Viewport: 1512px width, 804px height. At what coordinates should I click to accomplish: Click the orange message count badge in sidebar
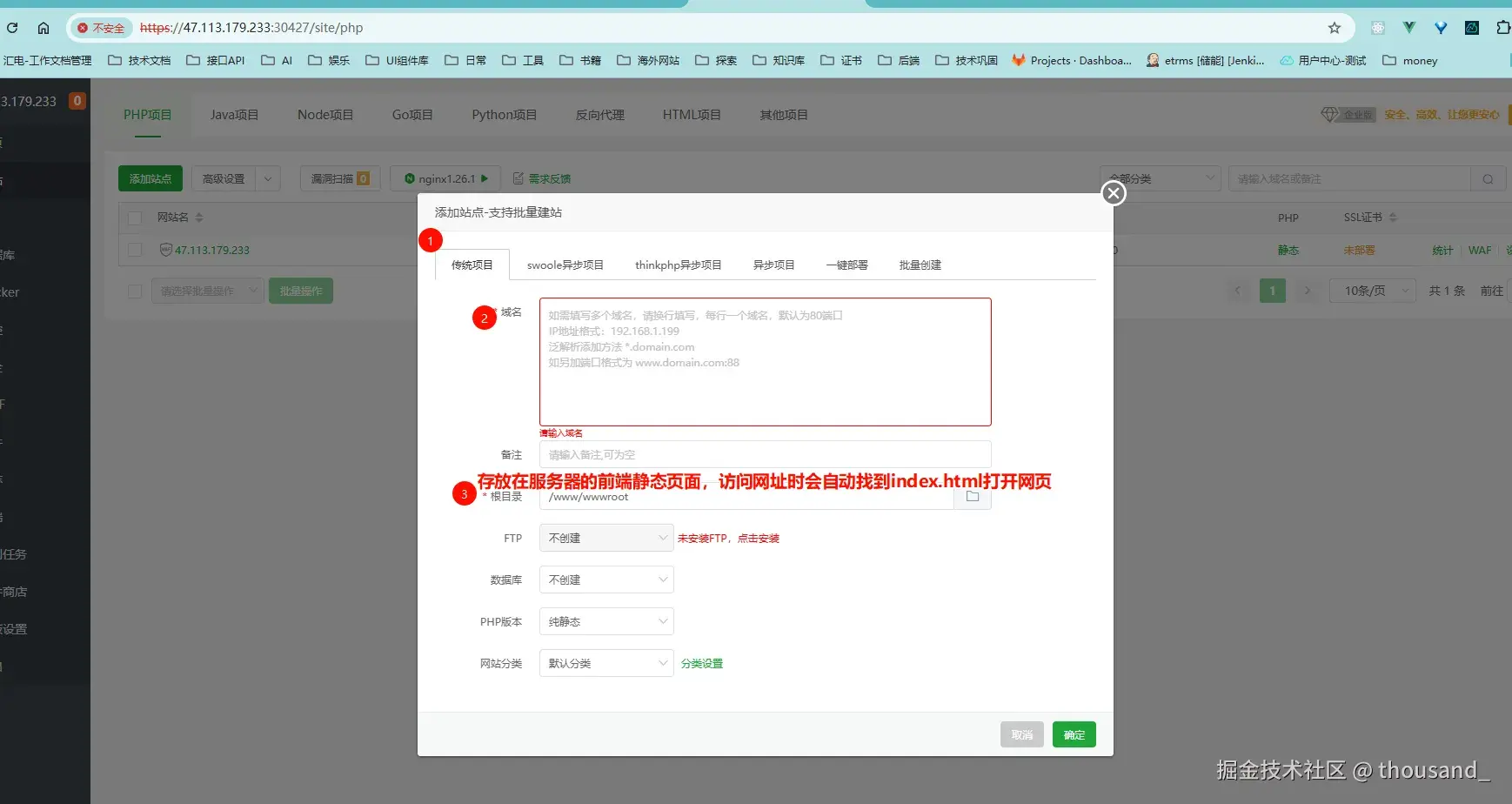(x=77, y=101)
